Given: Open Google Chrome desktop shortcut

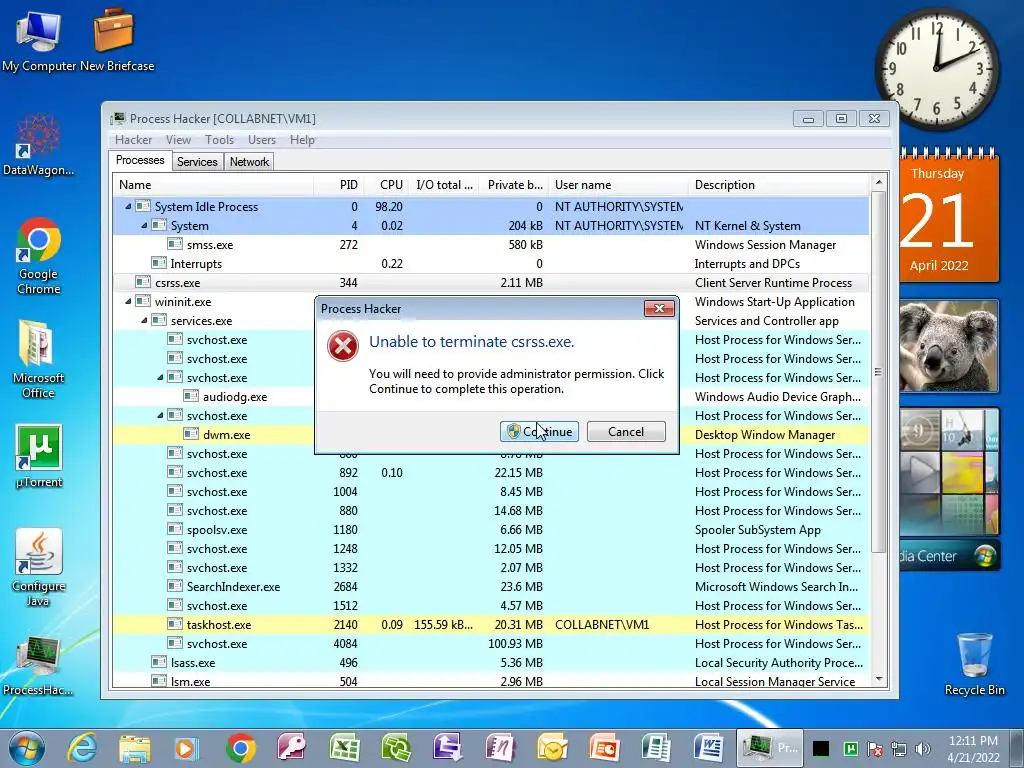Looking at the screenshot, I should click(39, 256).
